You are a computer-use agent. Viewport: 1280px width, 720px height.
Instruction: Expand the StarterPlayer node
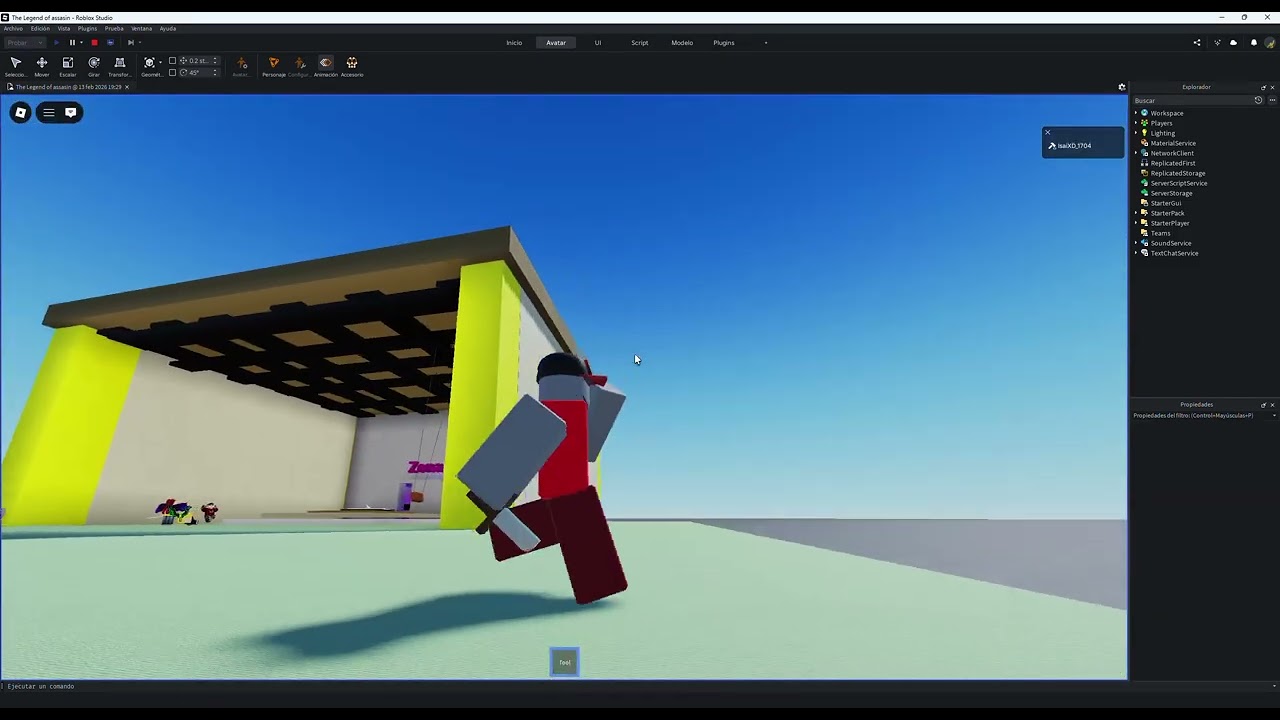click(1136, 223)
